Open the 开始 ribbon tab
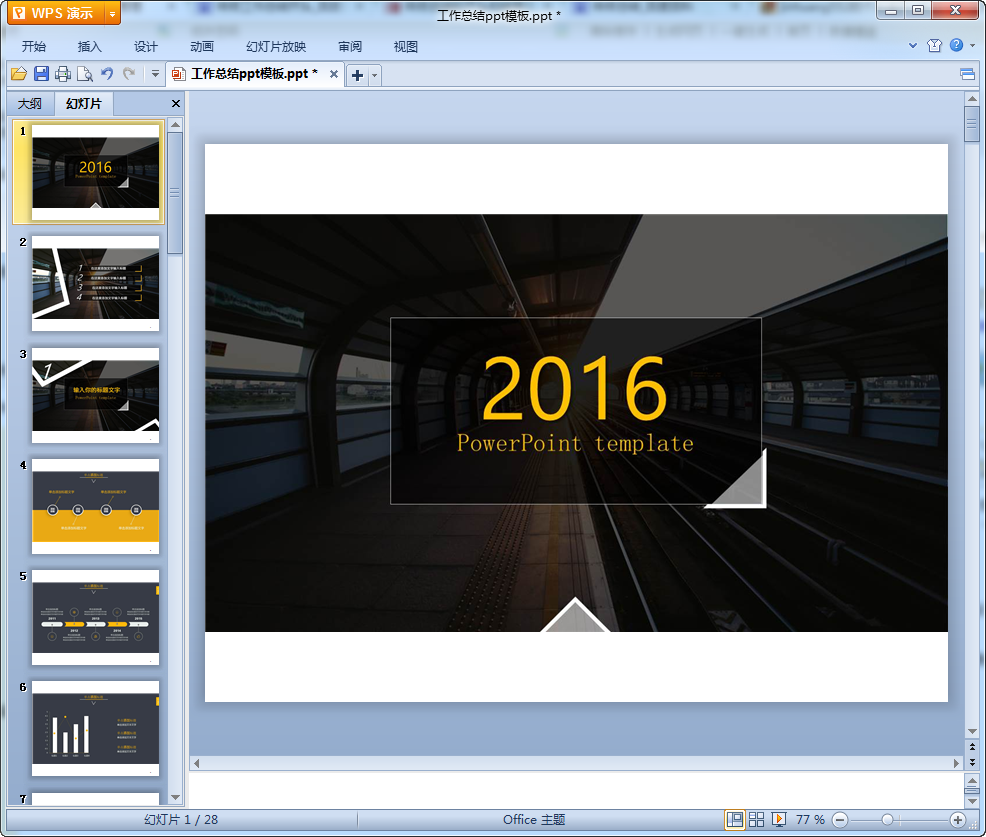Image resolution: width=986 pixels, height=837 pixels. click(x=33, y=47)
